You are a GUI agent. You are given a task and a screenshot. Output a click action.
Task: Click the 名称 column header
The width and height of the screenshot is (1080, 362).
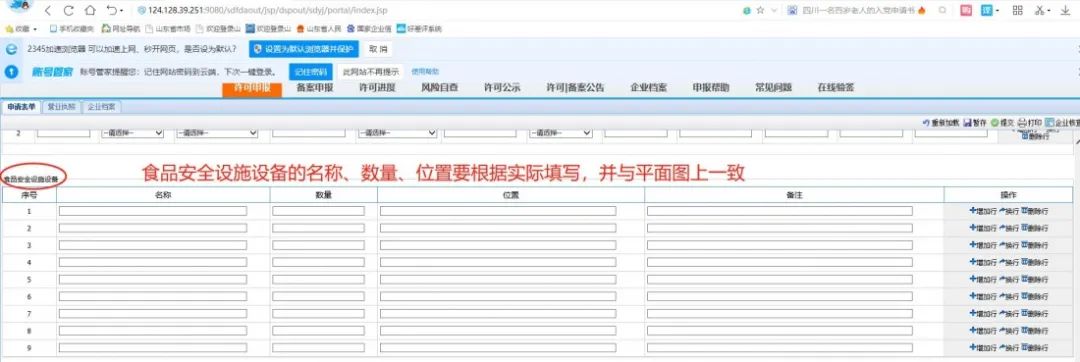point(163,195)
